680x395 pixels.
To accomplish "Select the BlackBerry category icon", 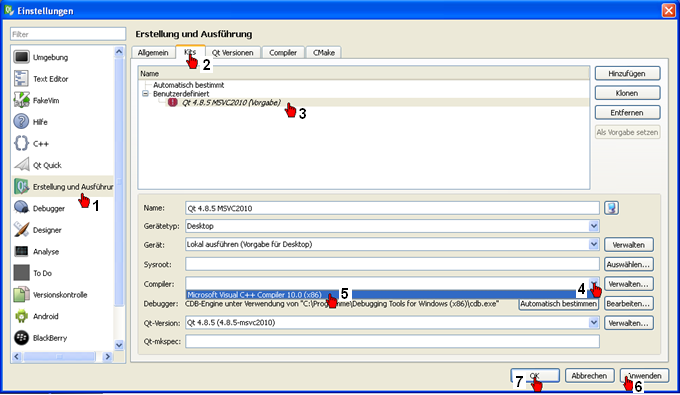I will point(21,338).
